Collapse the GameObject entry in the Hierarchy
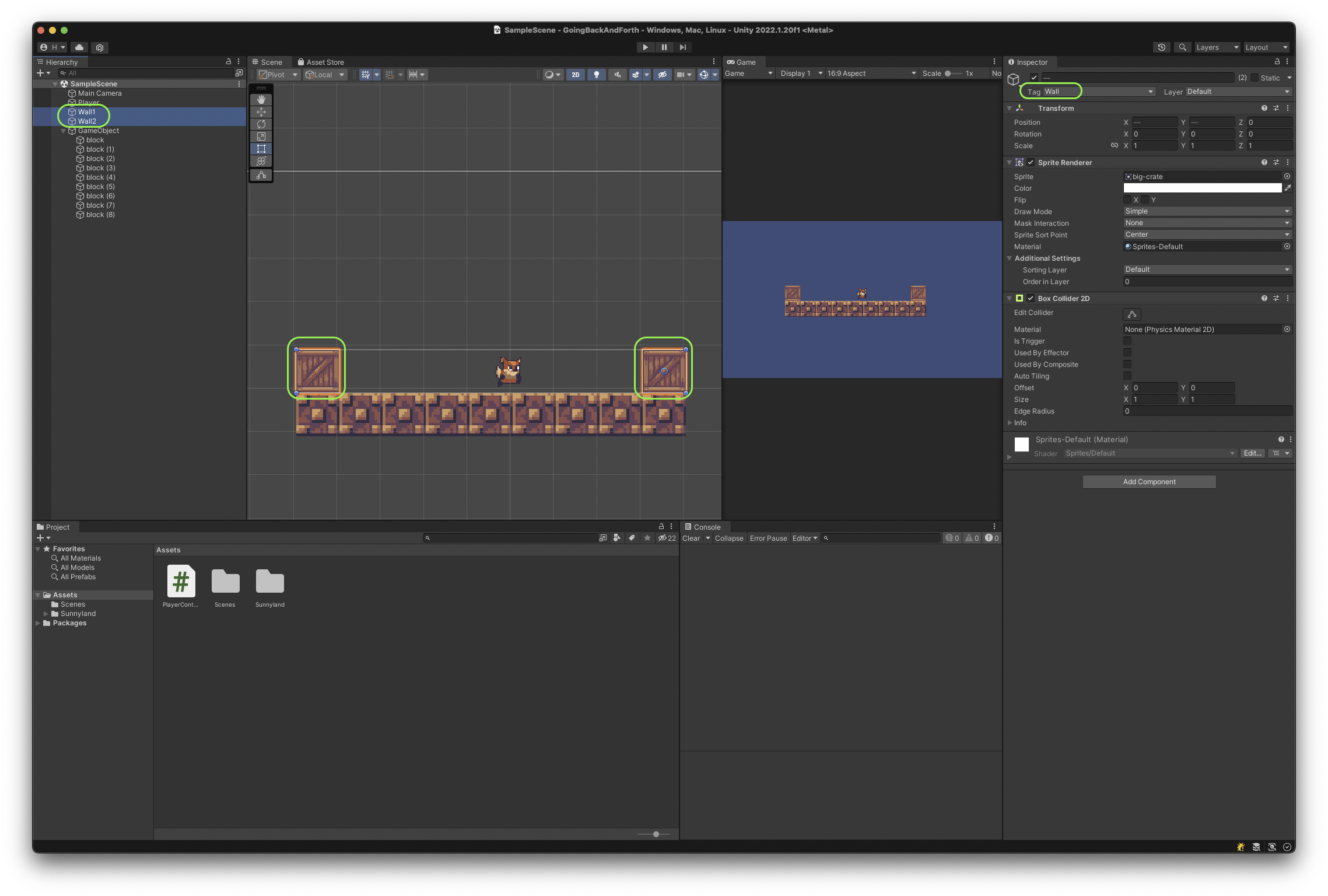The width and height of the screenshot is (1328, 896). pos(64,131)
